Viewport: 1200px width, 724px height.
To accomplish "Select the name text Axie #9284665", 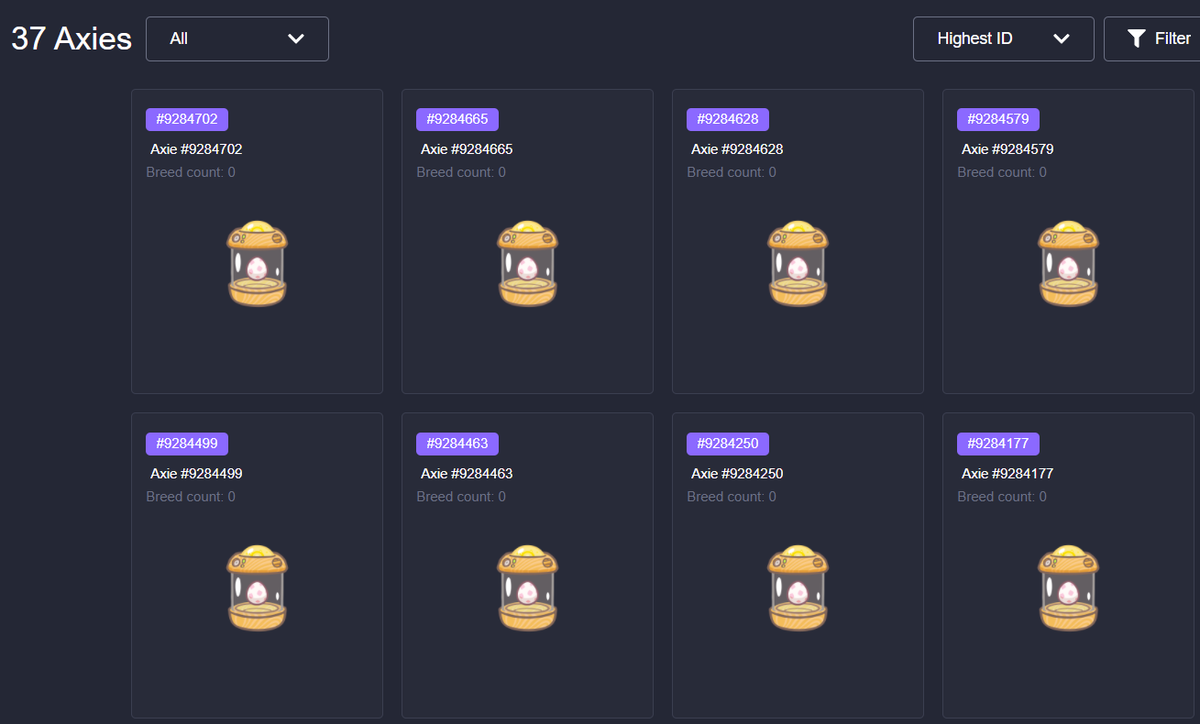I will [x=467, y=149].
